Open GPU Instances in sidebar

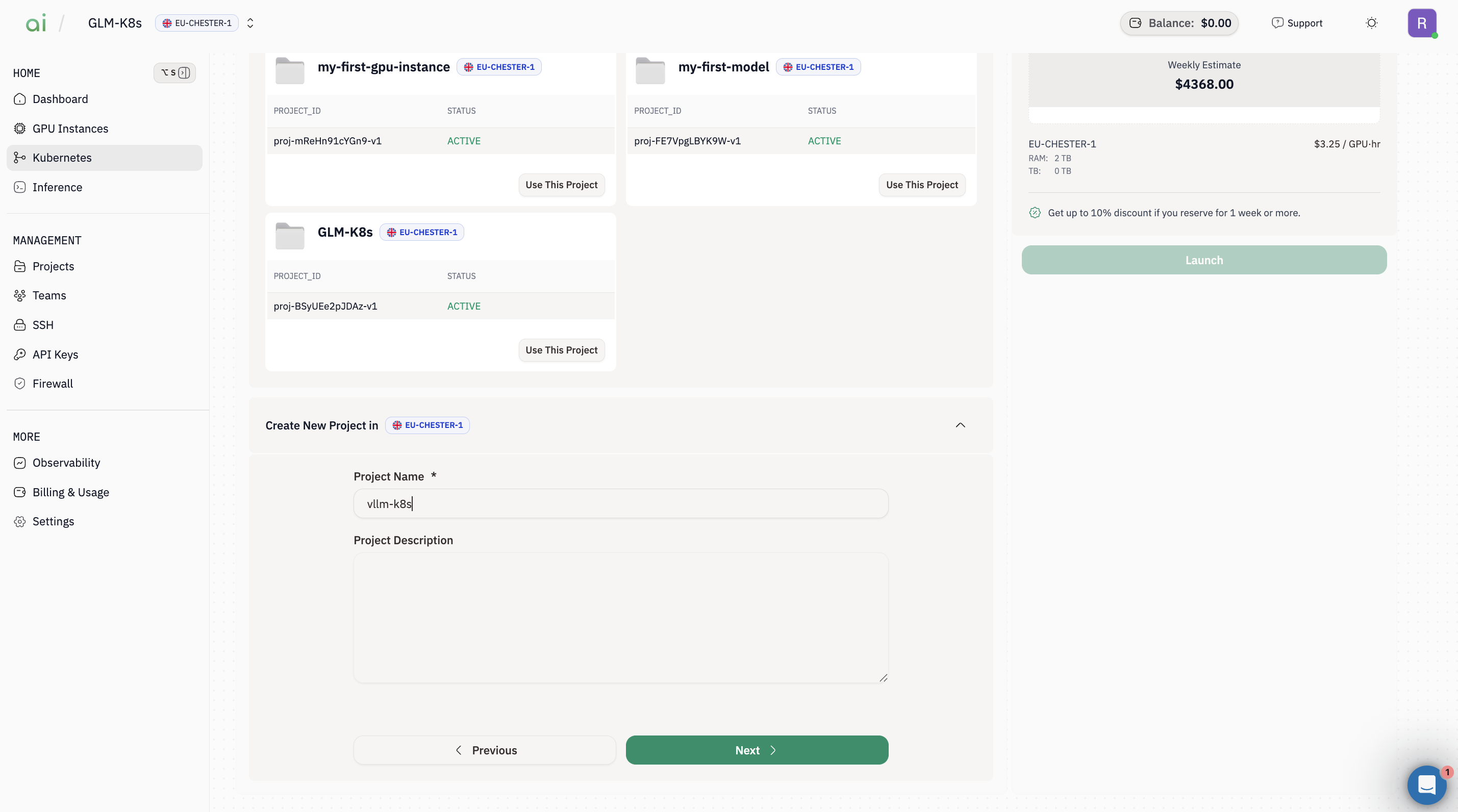(70, 129)
